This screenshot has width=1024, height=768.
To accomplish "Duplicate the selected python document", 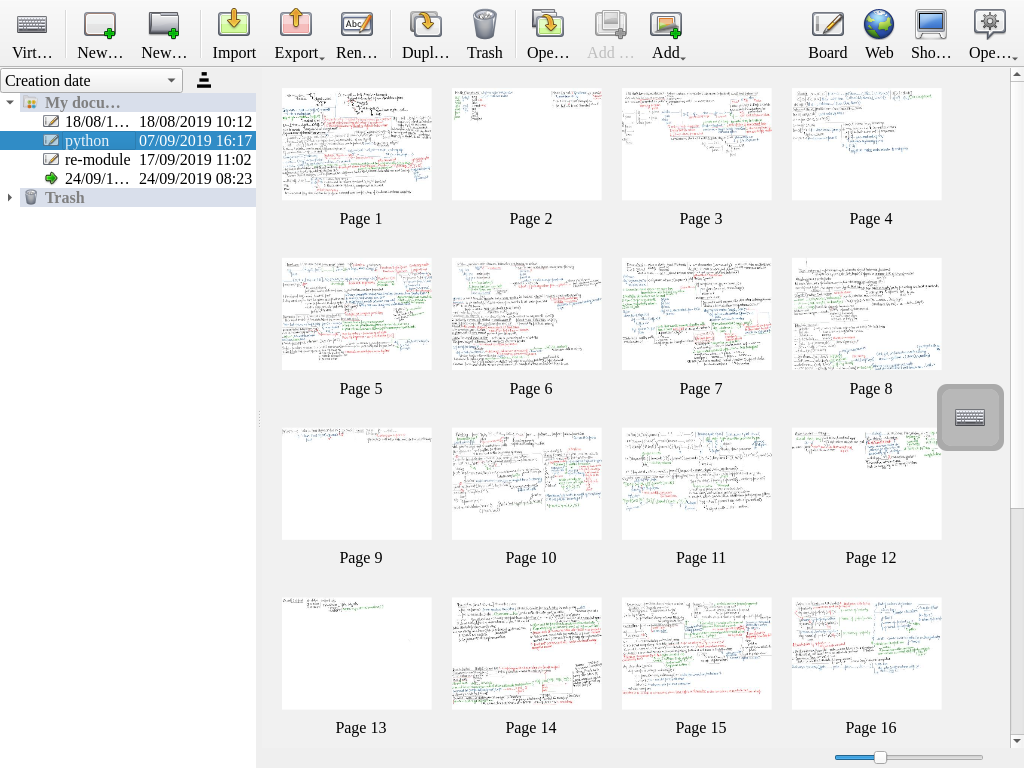I will (424, 33).
